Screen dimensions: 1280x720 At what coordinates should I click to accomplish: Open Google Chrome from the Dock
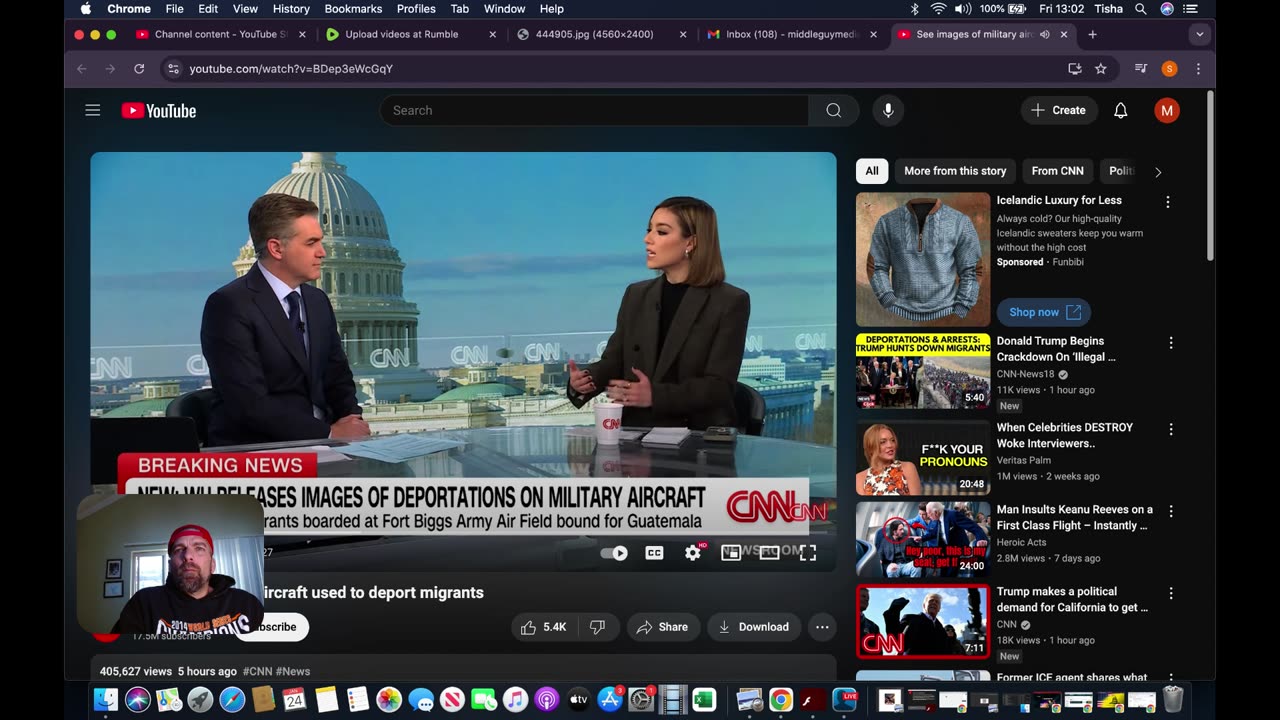(x=781, y=700)
